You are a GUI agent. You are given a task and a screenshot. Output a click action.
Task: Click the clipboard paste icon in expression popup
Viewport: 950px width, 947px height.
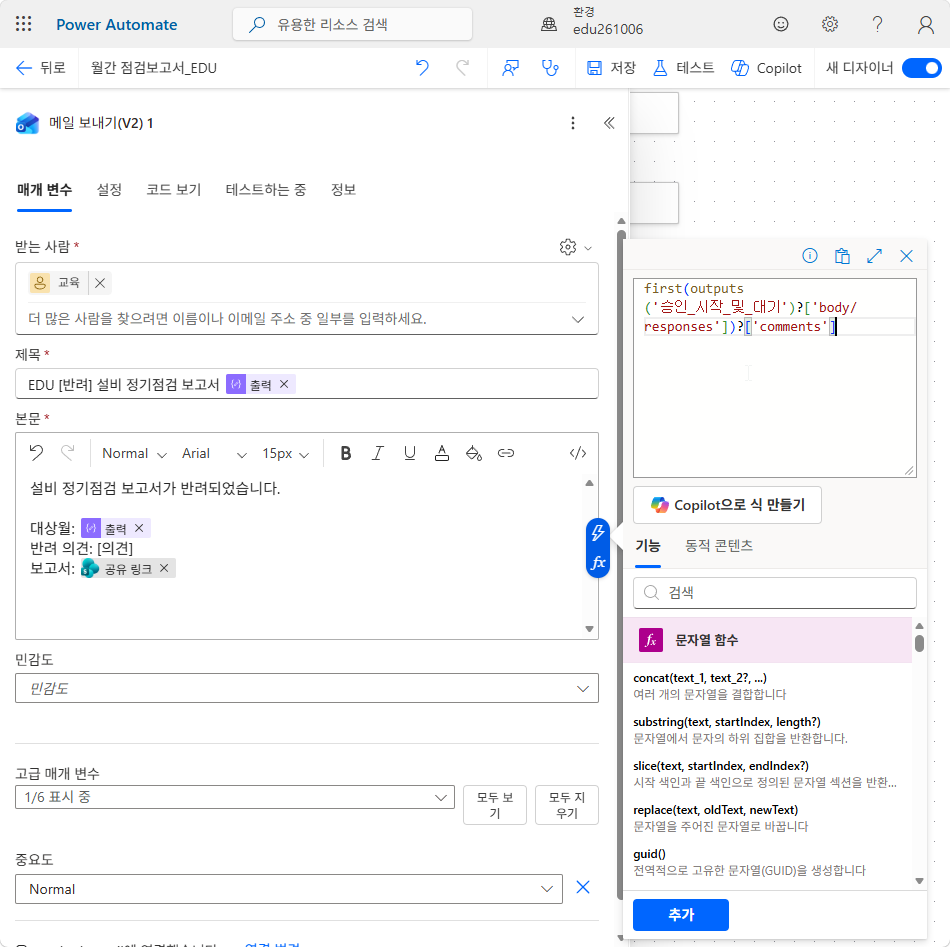tap(842, 256)
